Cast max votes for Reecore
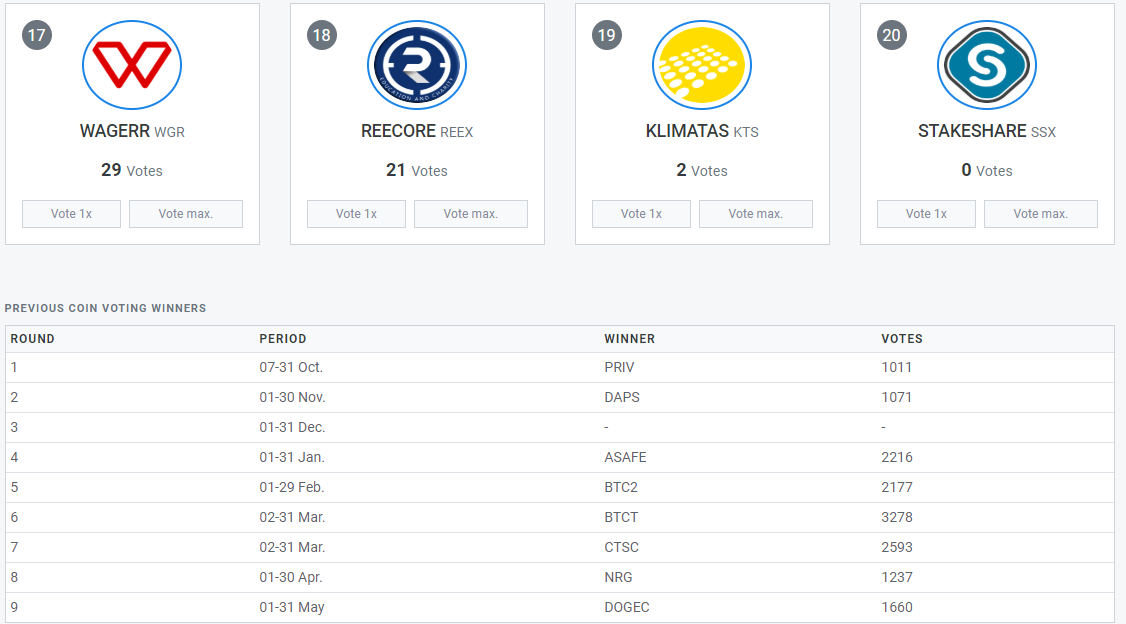1126x624 pixels. click(471, 214)
